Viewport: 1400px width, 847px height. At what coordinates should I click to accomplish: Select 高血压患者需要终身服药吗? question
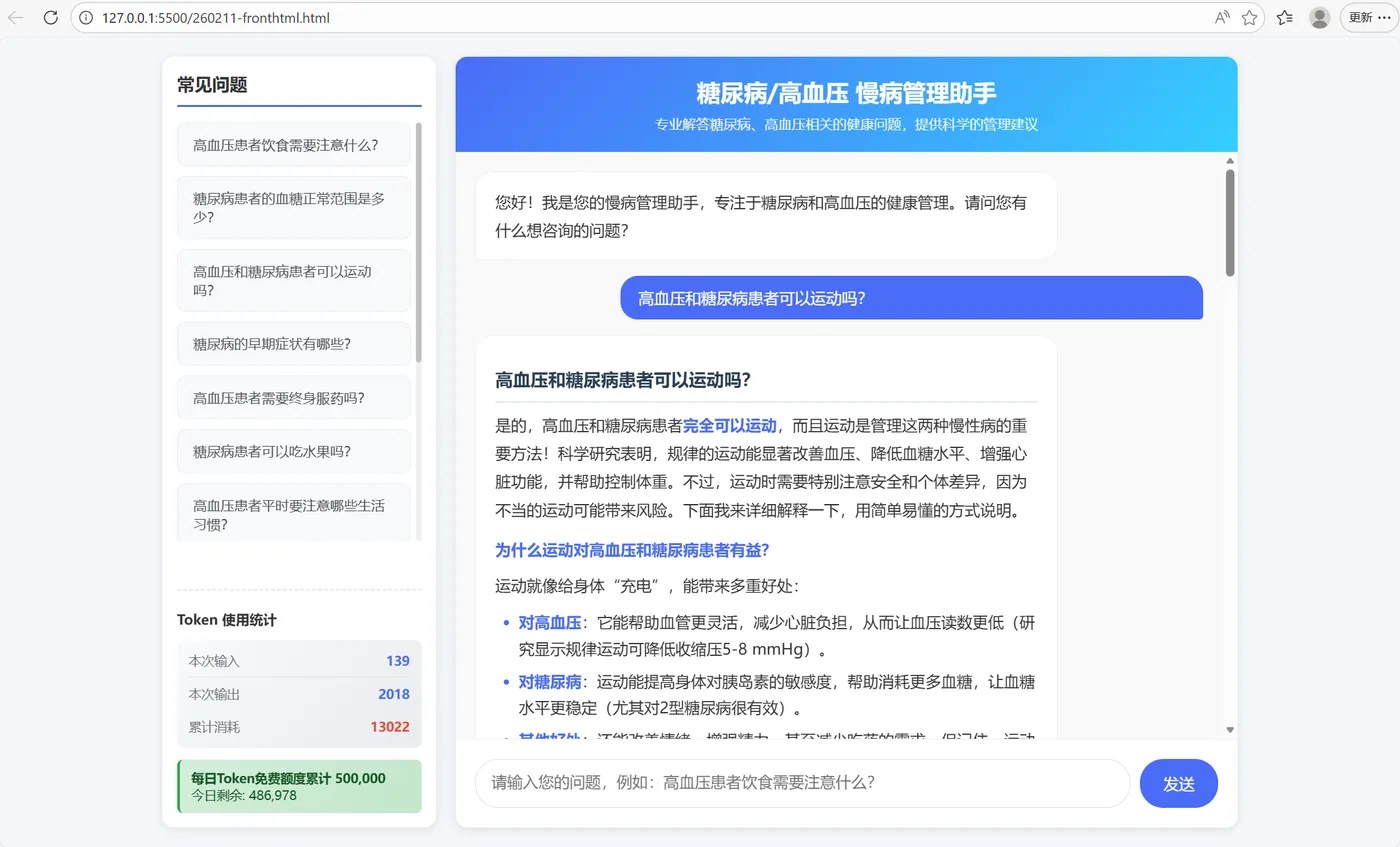point(293,397)
